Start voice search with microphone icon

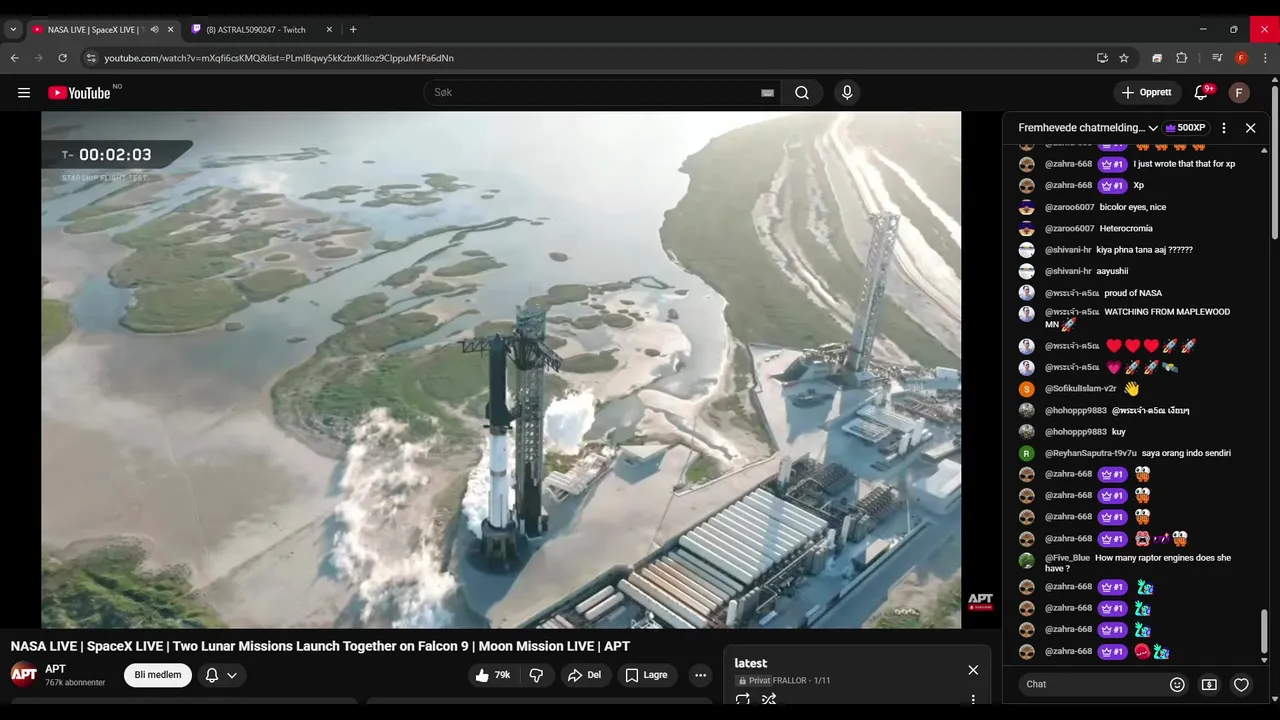847,93
